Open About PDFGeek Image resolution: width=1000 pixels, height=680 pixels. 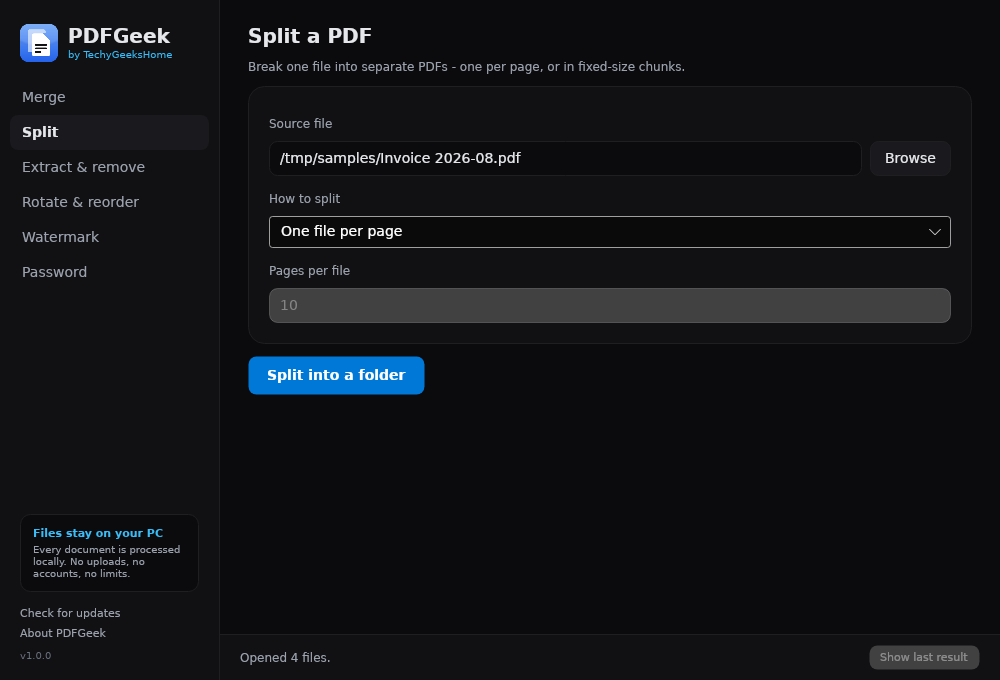coord(62,633)
